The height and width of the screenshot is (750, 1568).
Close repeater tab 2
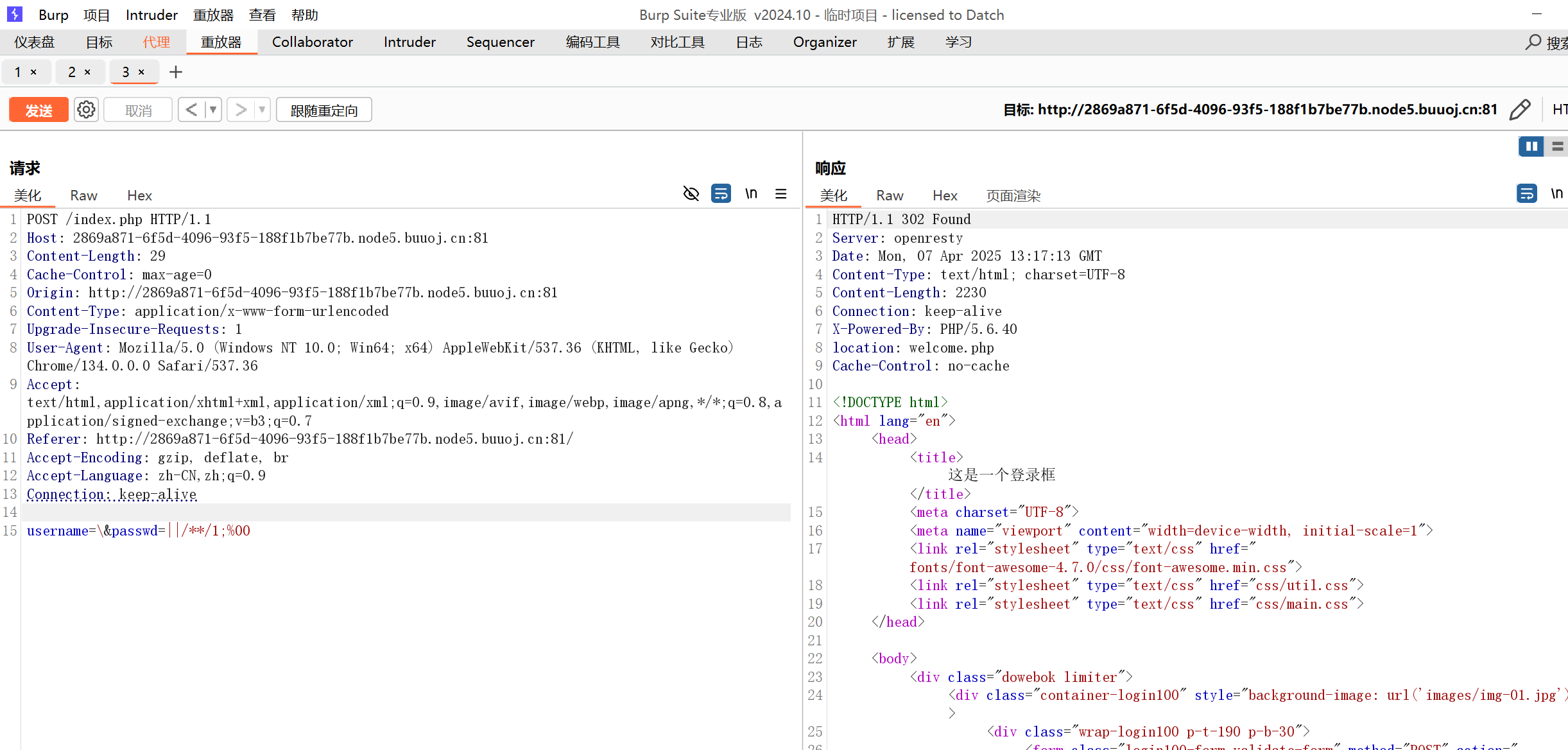[87, 73]
